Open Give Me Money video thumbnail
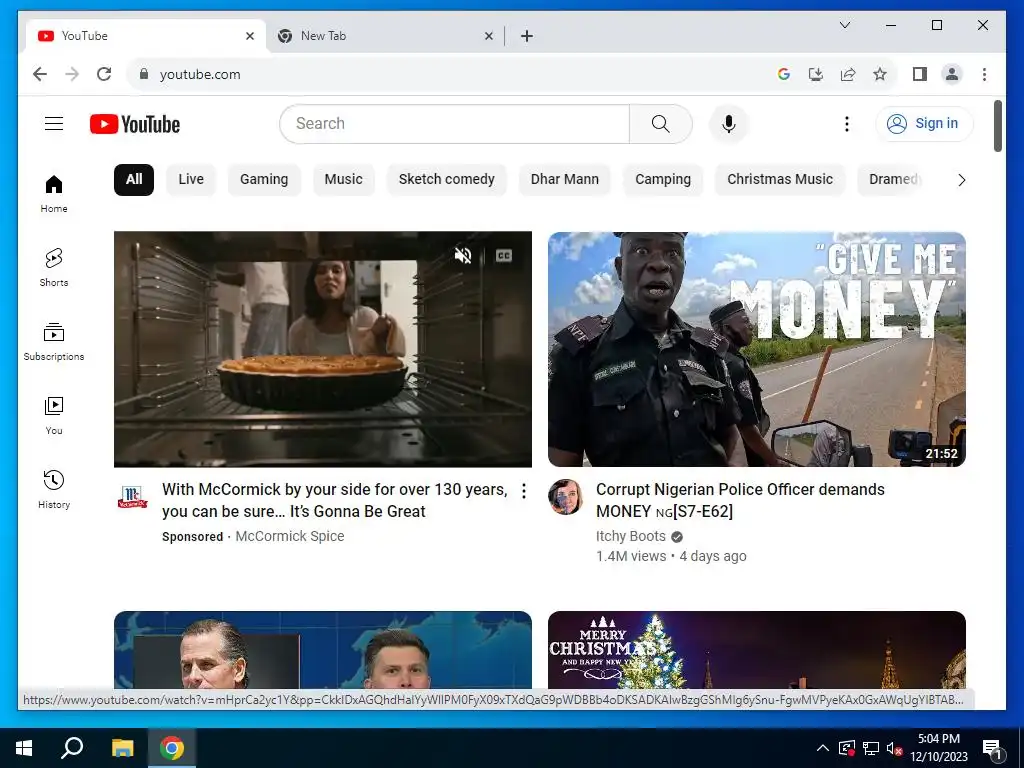 757,349
